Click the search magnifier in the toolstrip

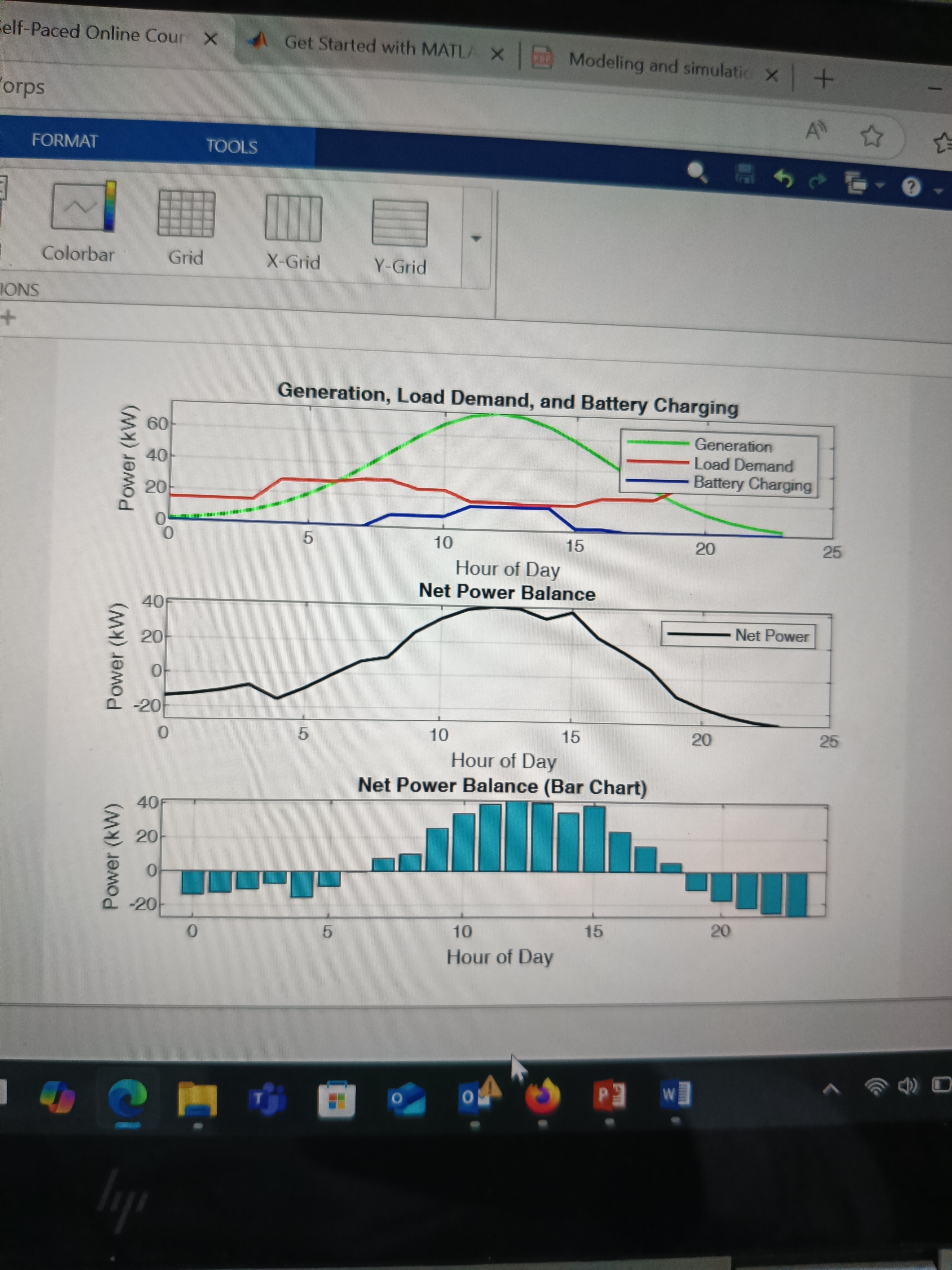[x=697, y=172]
